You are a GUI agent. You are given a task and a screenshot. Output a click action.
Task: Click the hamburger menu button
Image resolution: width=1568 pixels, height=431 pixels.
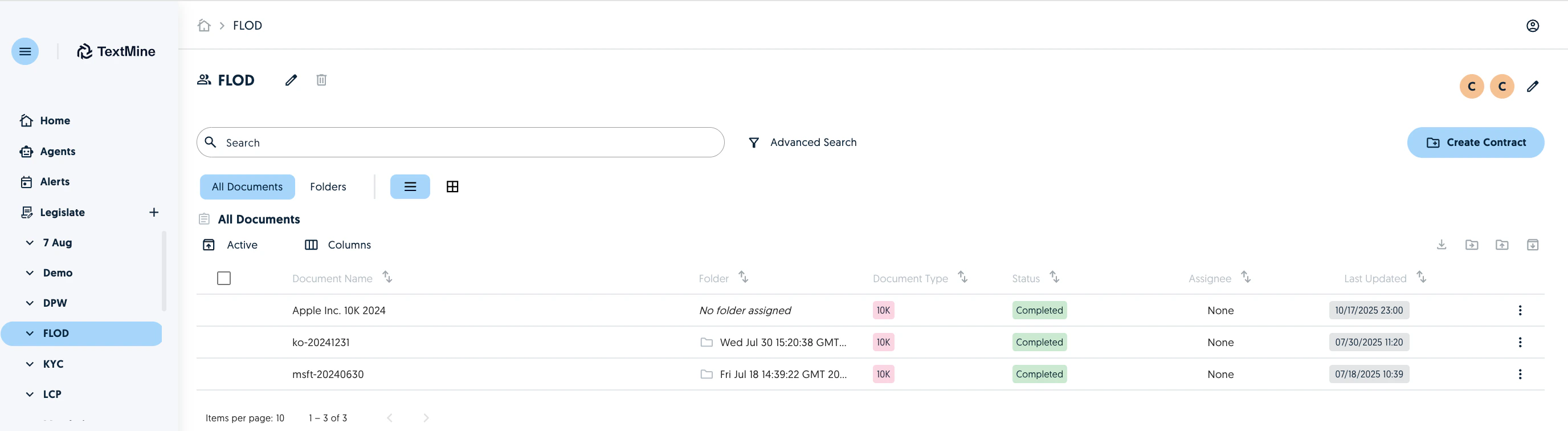click(25, 51)
